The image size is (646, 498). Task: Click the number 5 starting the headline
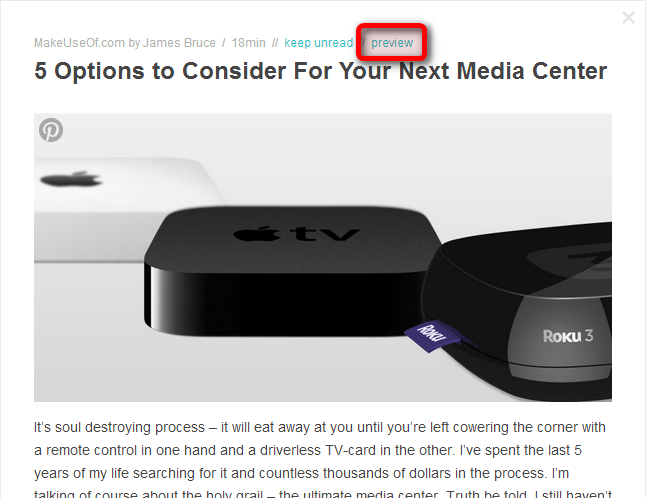coord(40,71)
